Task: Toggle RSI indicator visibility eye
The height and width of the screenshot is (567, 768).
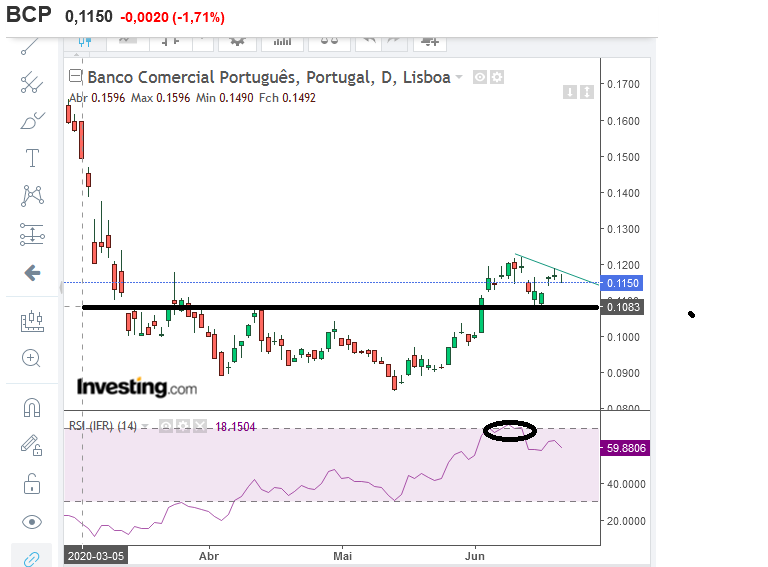Action: (x=166, y=426)
